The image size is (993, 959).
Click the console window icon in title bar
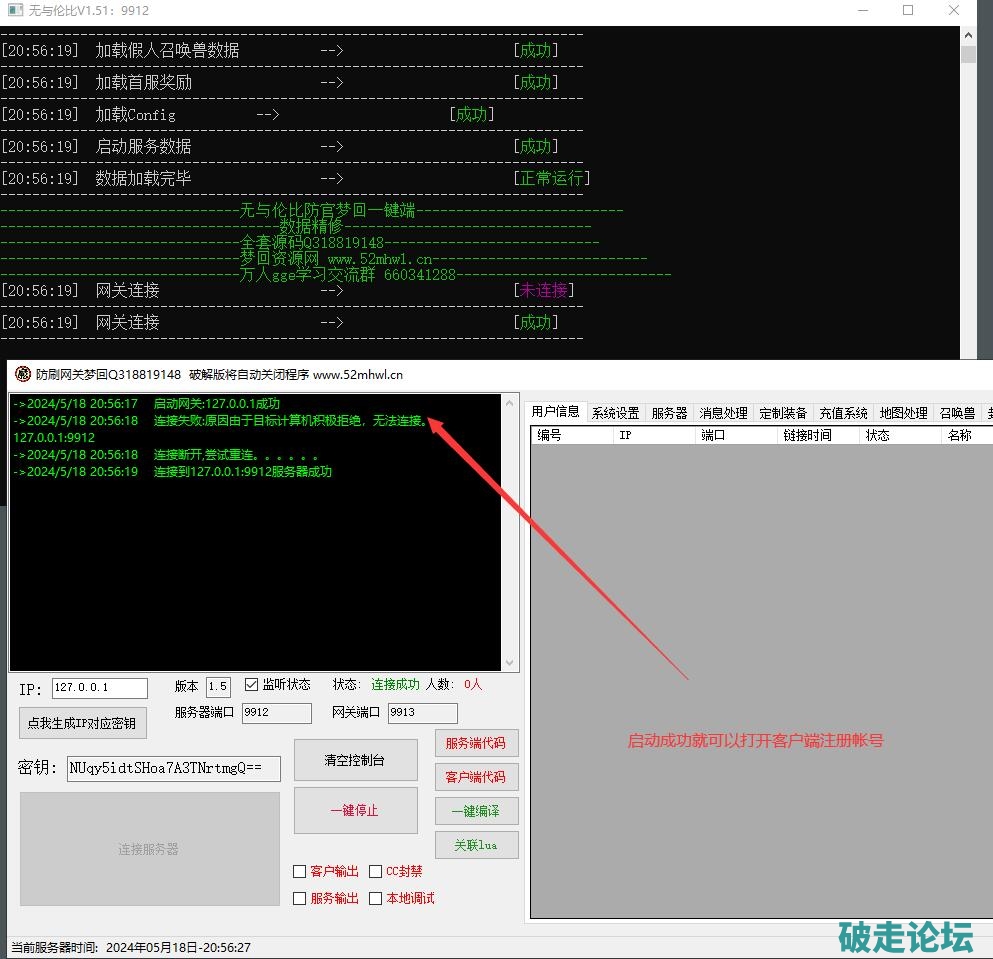coord(15,11)
